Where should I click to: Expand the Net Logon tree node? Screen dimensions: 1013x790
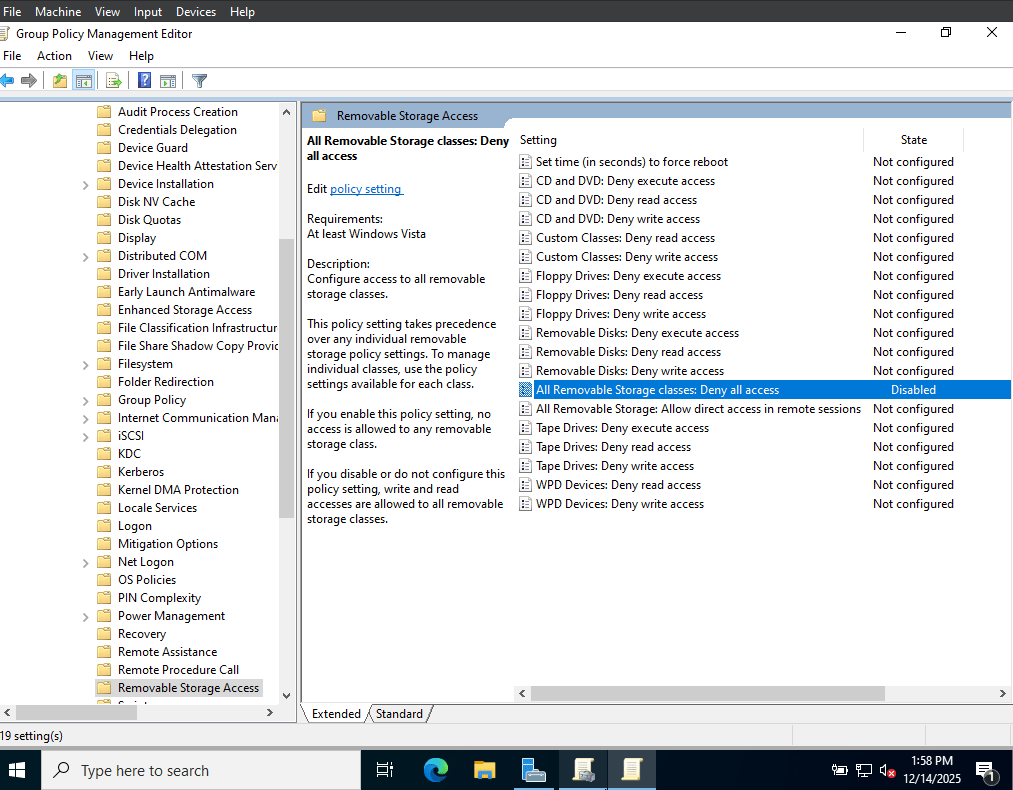tap(85, 563)
